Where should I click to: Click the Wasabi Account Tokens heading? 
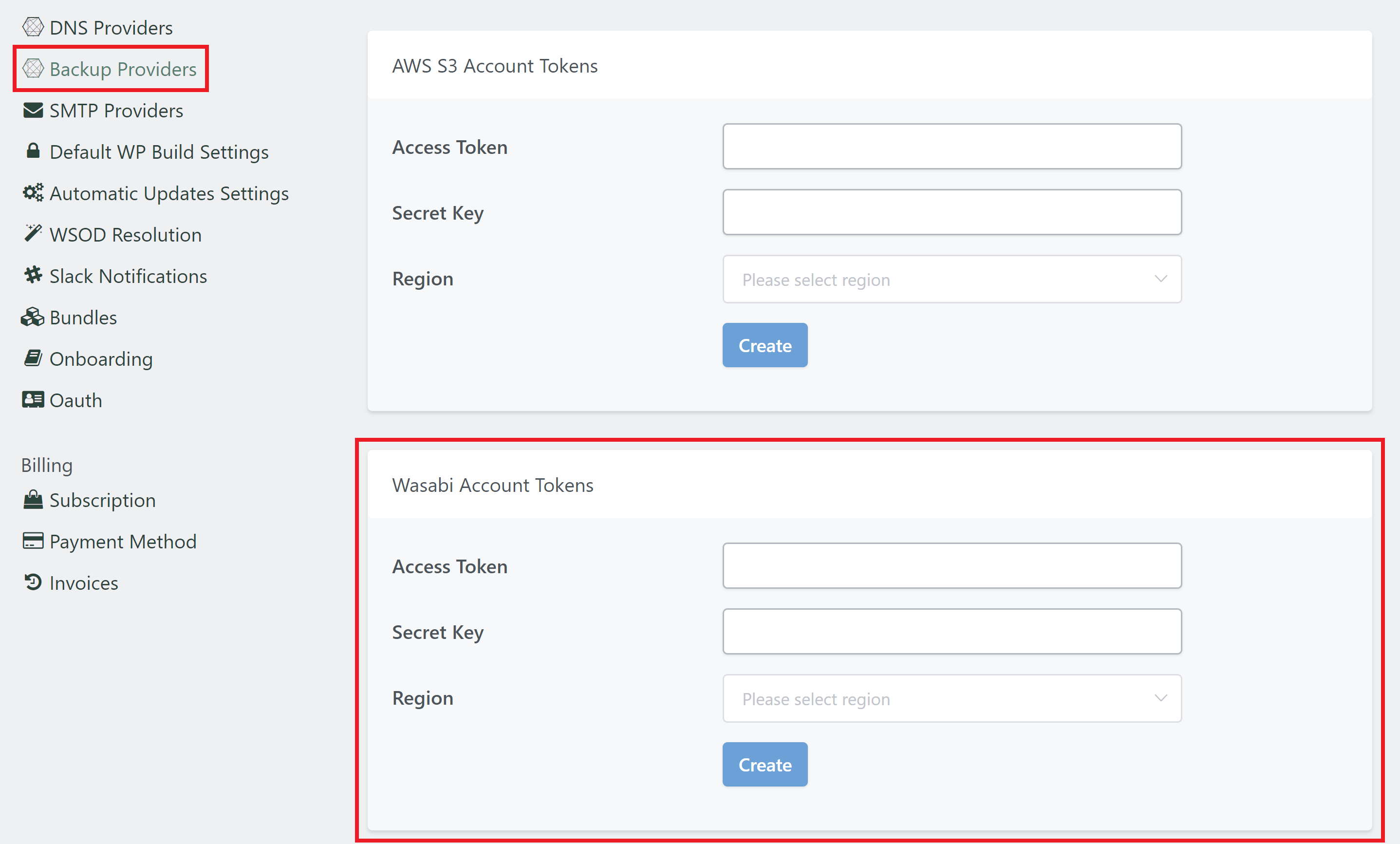click(492, 486)
